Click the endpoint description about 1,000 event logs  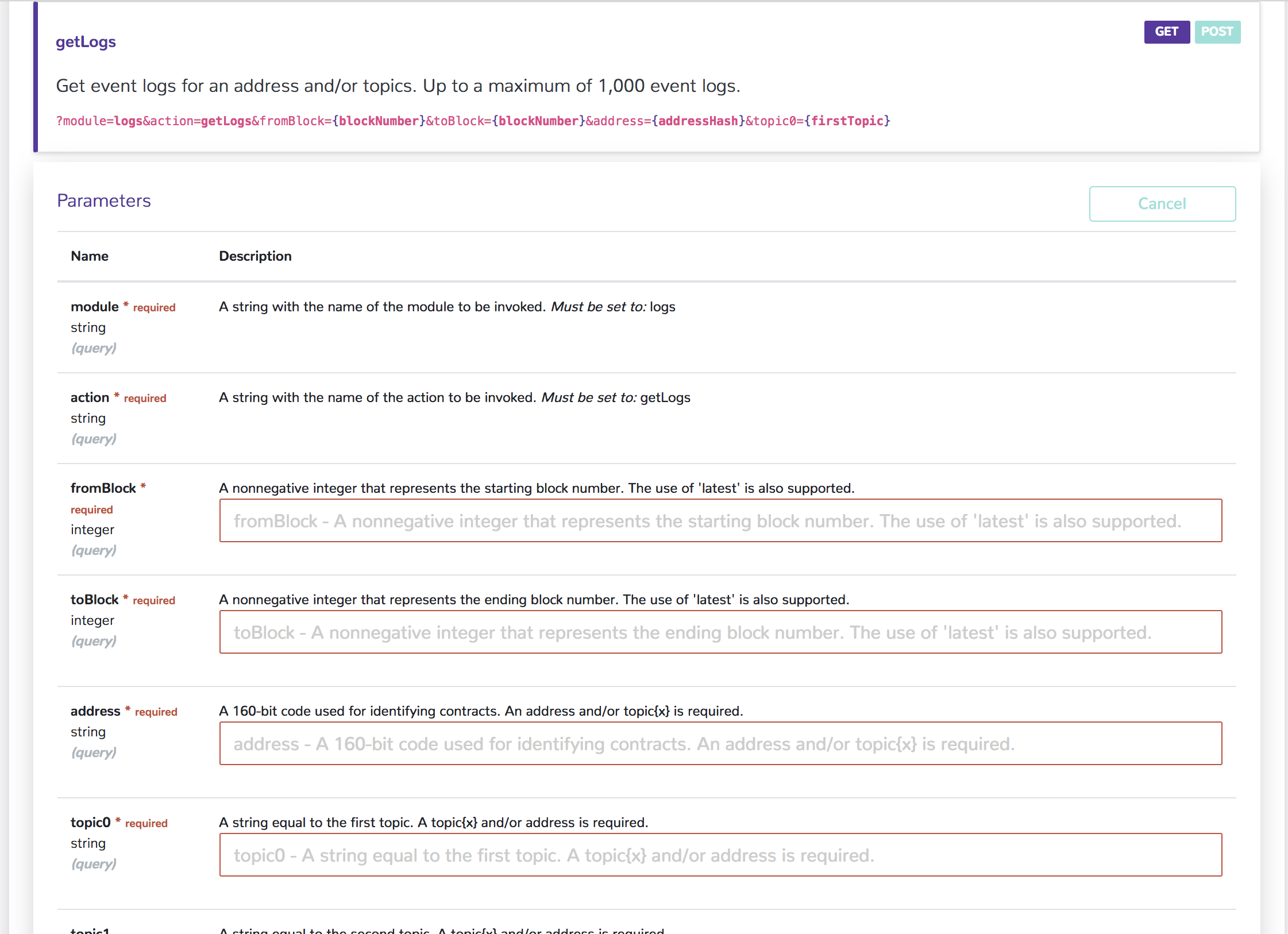pos(398,86)
